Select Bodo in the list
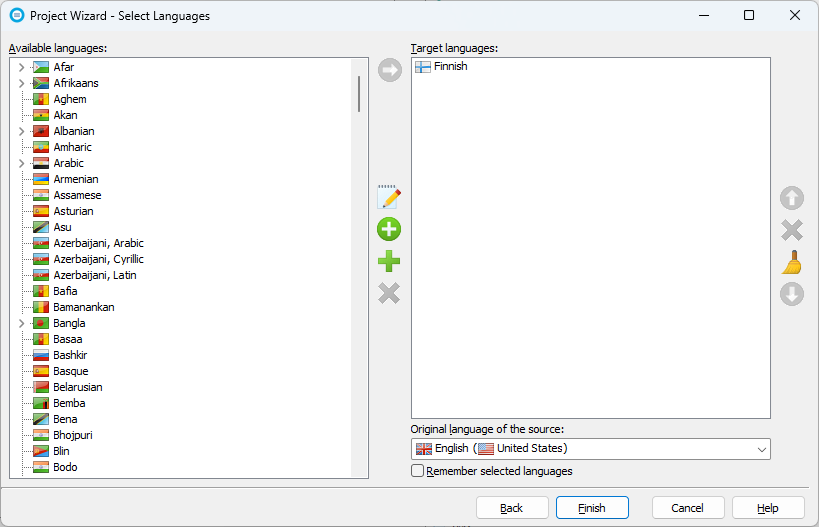 [65, 467]
